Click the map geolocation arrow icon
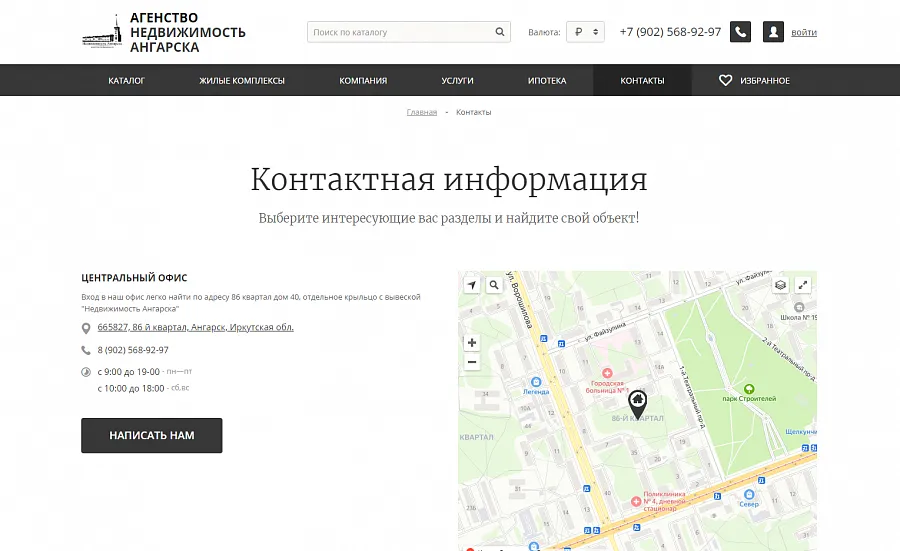The height and width of the screenshot is (551, 900). pos(472,285)
